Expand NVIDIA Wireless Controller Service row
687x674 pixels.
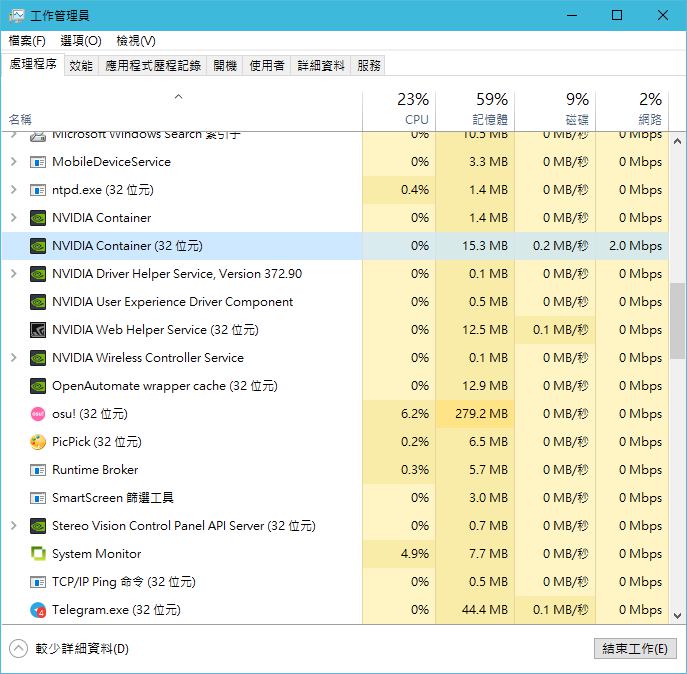(x=14, y=358)
